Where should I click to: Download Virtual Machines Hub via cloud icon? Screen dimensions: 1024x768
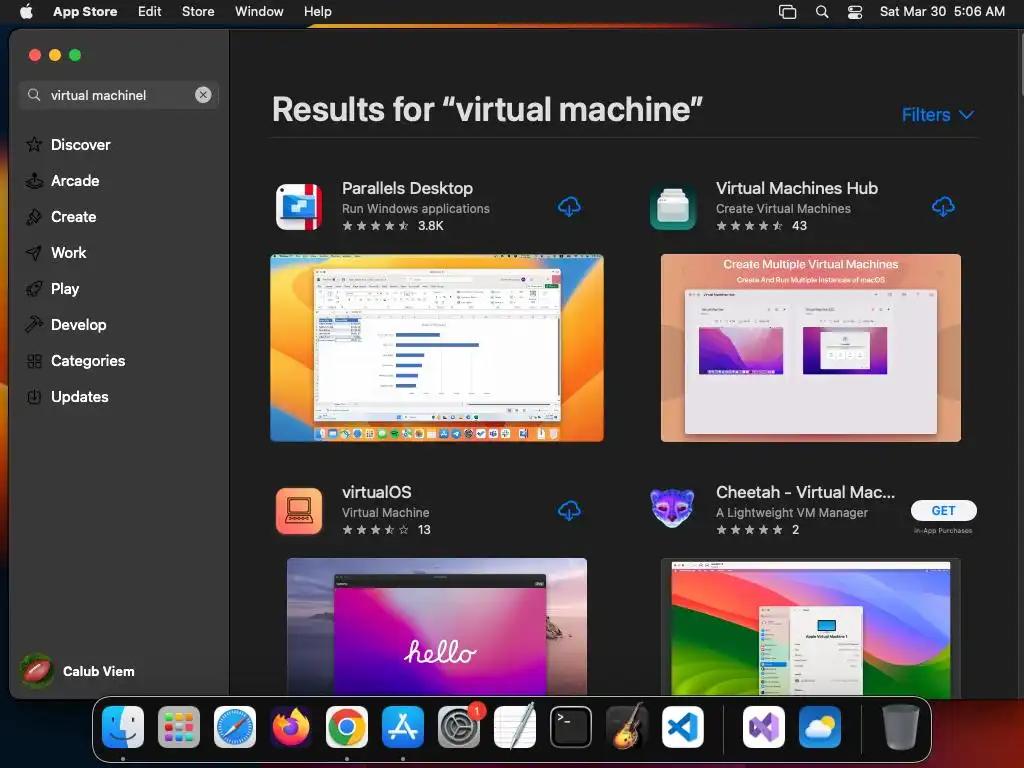click(943, 207)
